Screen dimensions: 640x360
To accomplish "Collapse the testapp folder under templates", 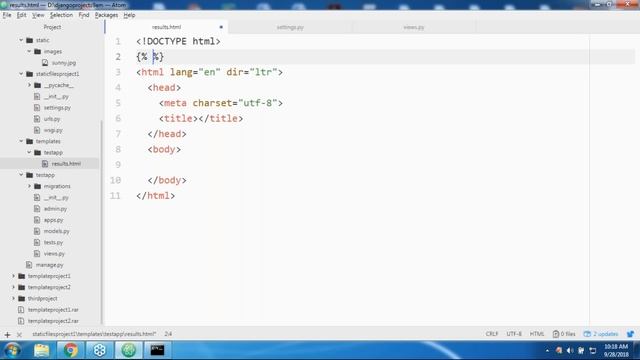I will 29,152.
